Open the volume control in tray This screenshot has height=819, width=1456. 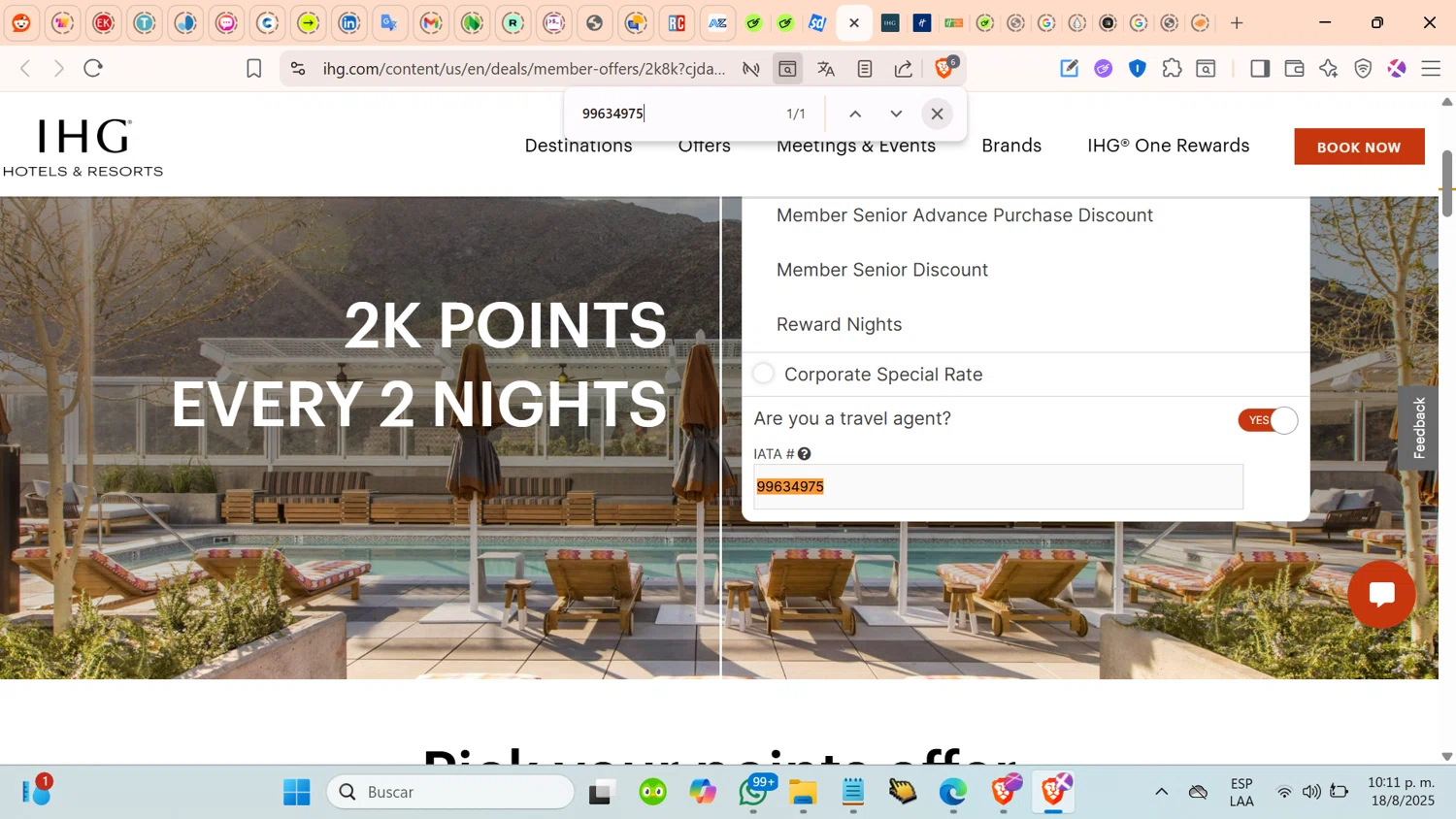tap(1311, 792)
